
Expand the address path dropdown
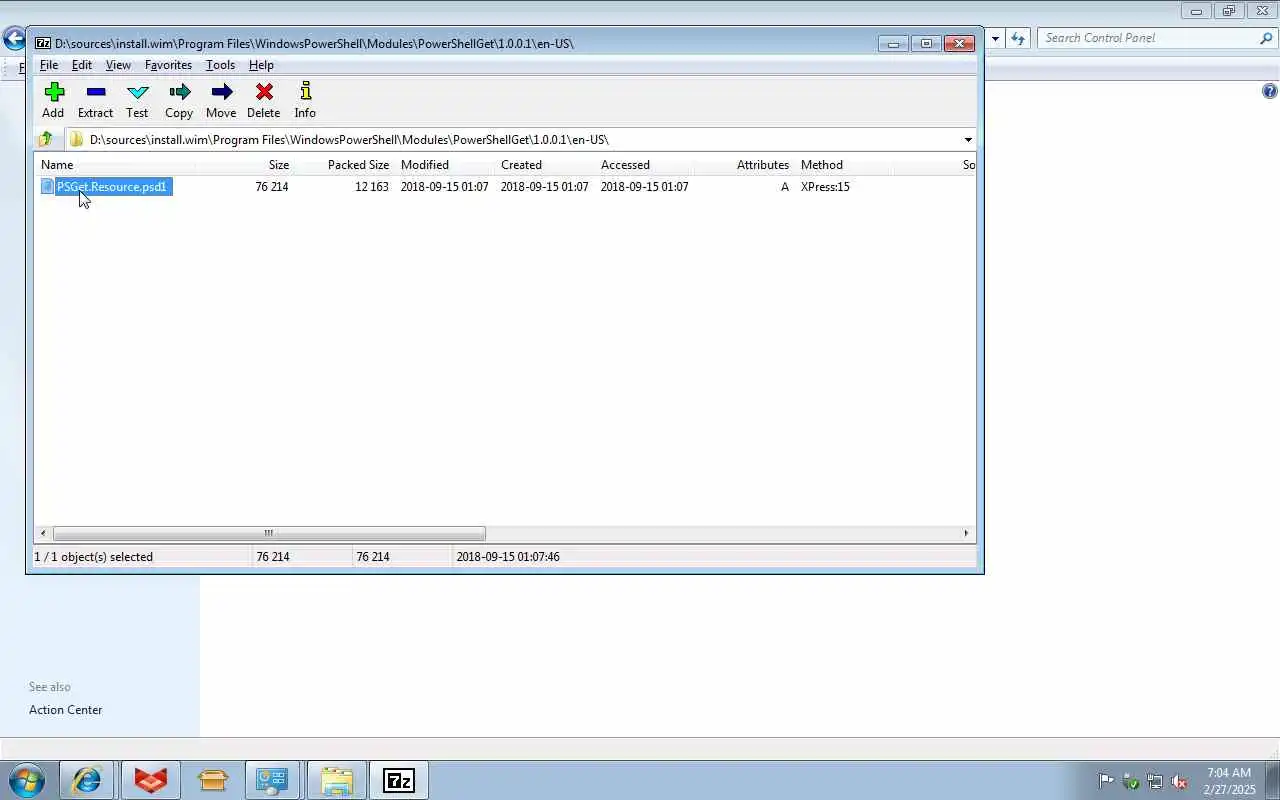[968, 140]
